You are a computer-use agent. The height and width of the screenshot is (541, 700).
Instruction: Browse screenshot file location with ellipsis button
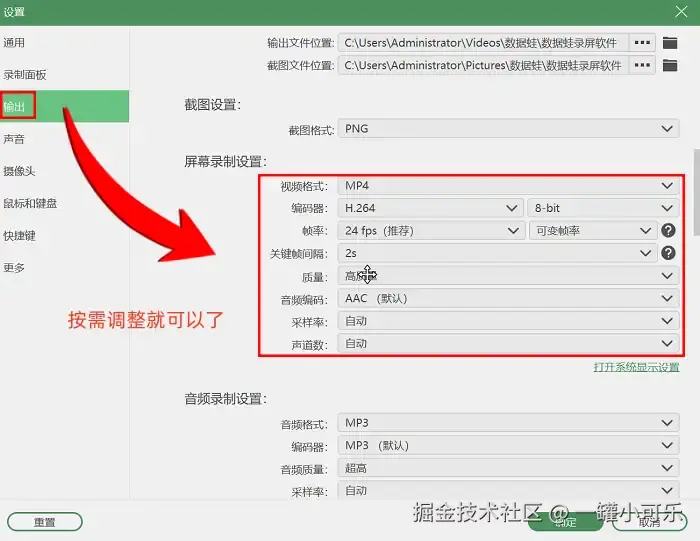click(x=642, y=65)
